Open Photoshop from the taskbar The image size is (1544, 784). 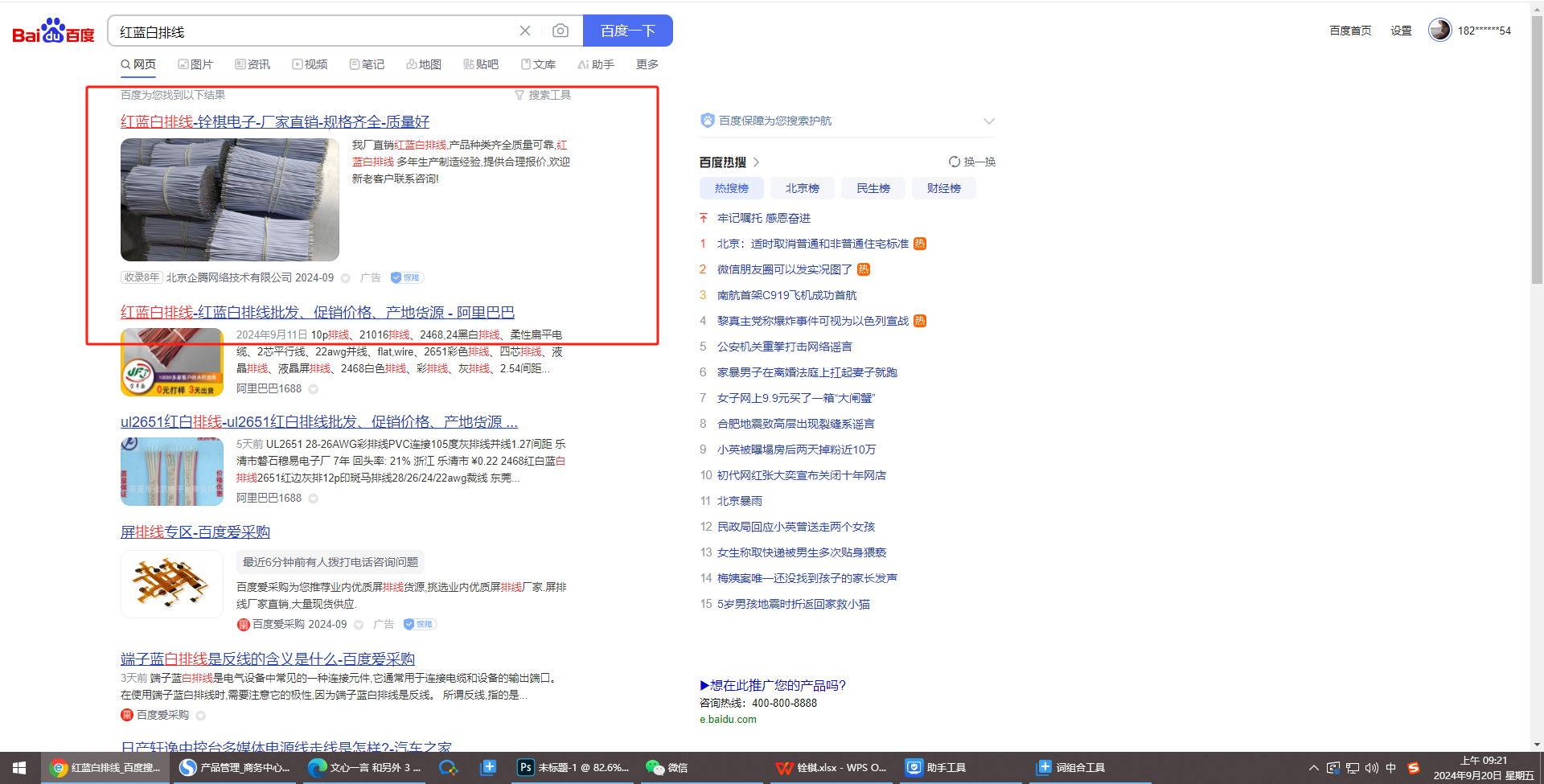click(x=573, y=767)
